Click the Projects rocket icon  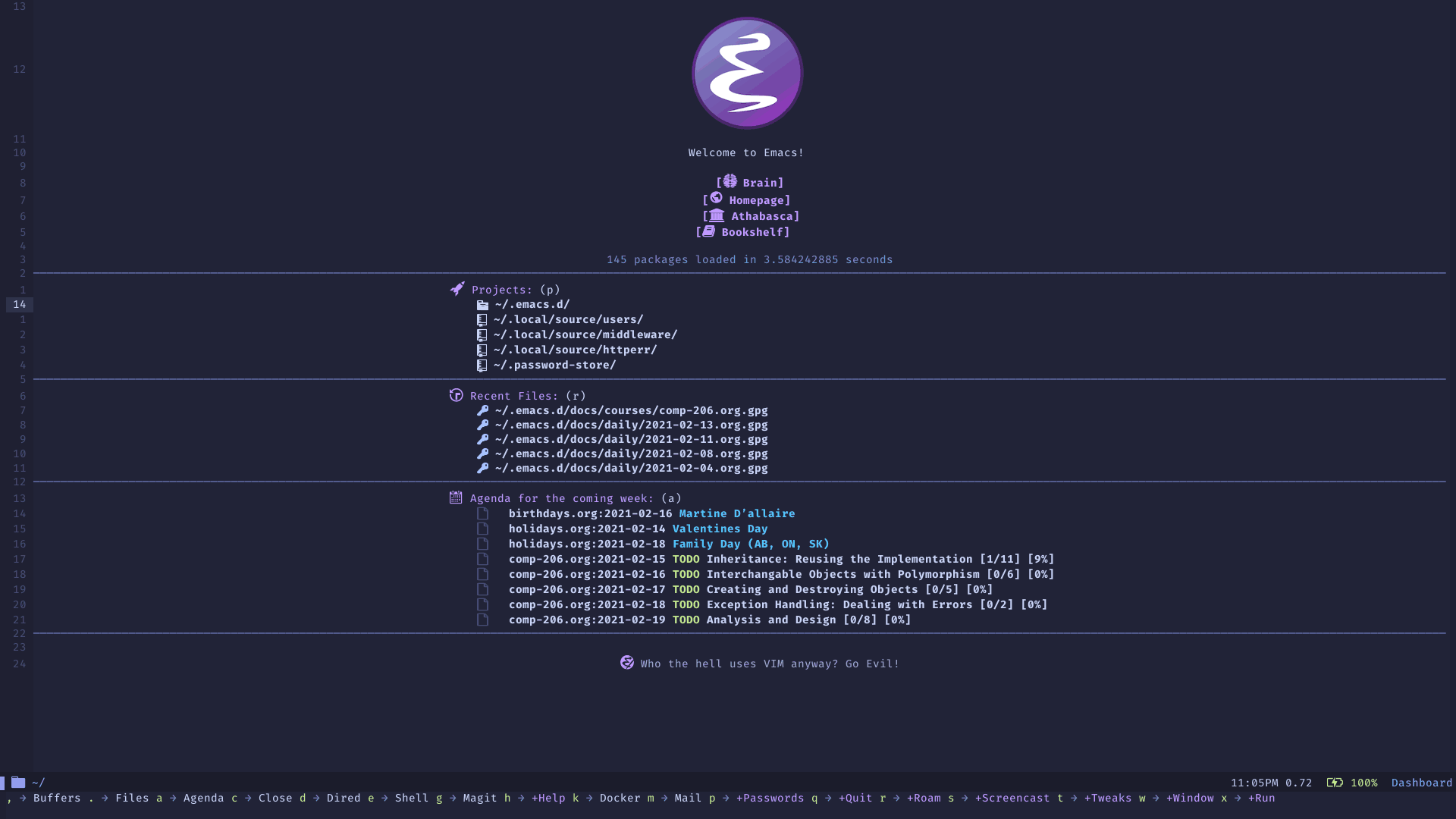[x=456, y=289]
